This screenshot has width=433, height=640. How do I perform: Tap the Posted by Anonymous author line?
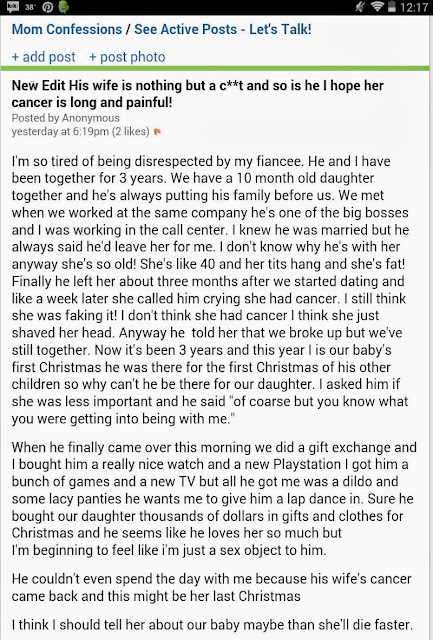65,118
